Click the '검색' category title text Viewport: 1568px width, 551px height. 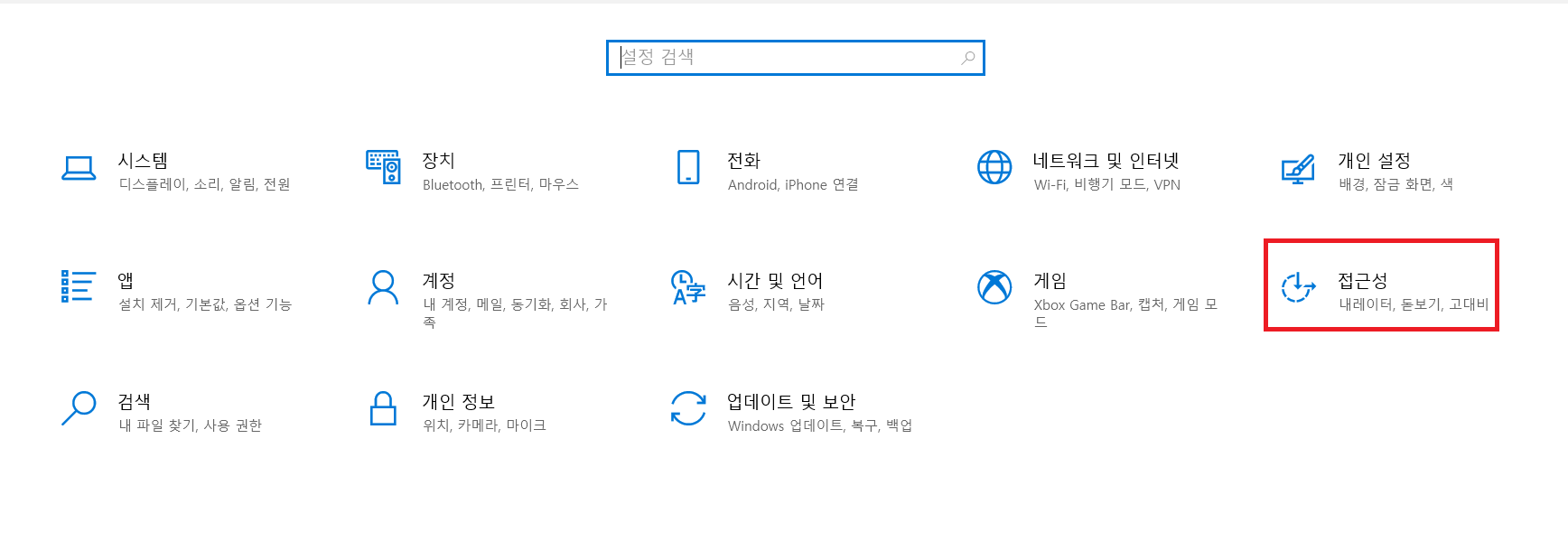coord(134,402)
